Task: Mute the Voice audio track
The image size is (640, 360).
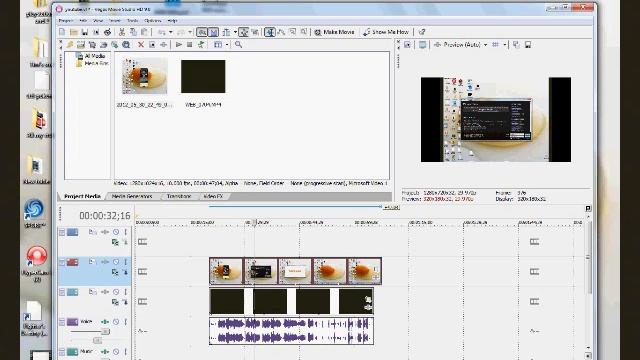Action: pos(116,322)
